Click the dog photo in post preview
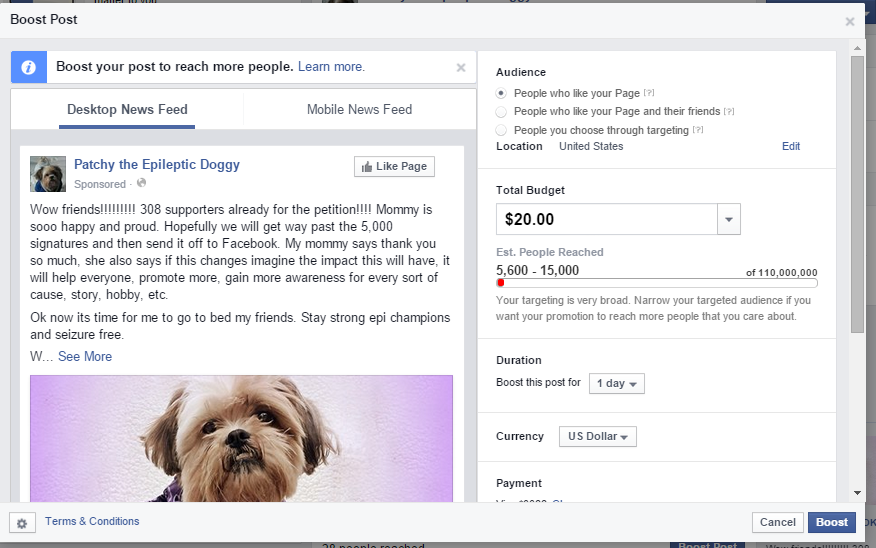 [x=241, y=439]
